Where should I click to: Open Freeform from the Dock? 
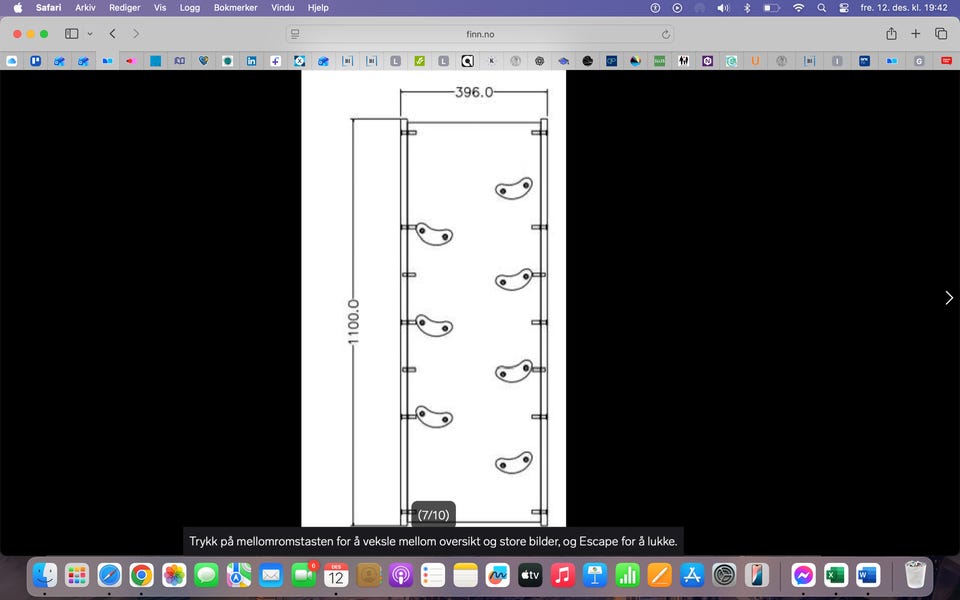pyautogui.click(x=498, y=575)
